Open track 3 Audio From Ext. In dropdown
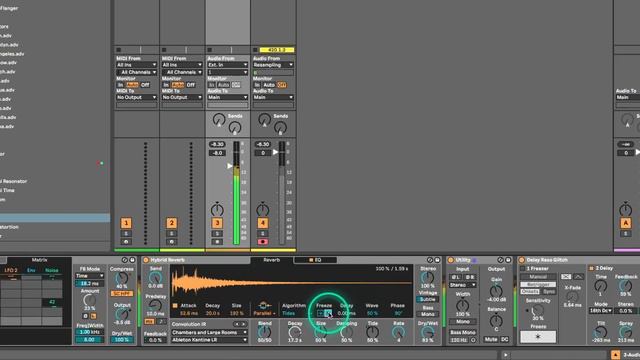 pyautogui.click(x=227, y=65)
